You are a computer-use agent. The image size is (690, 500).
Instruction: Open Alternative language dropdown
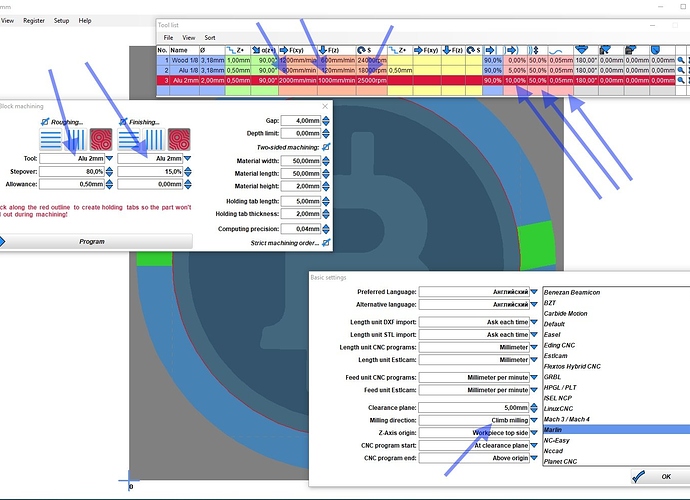click(534, 305)
